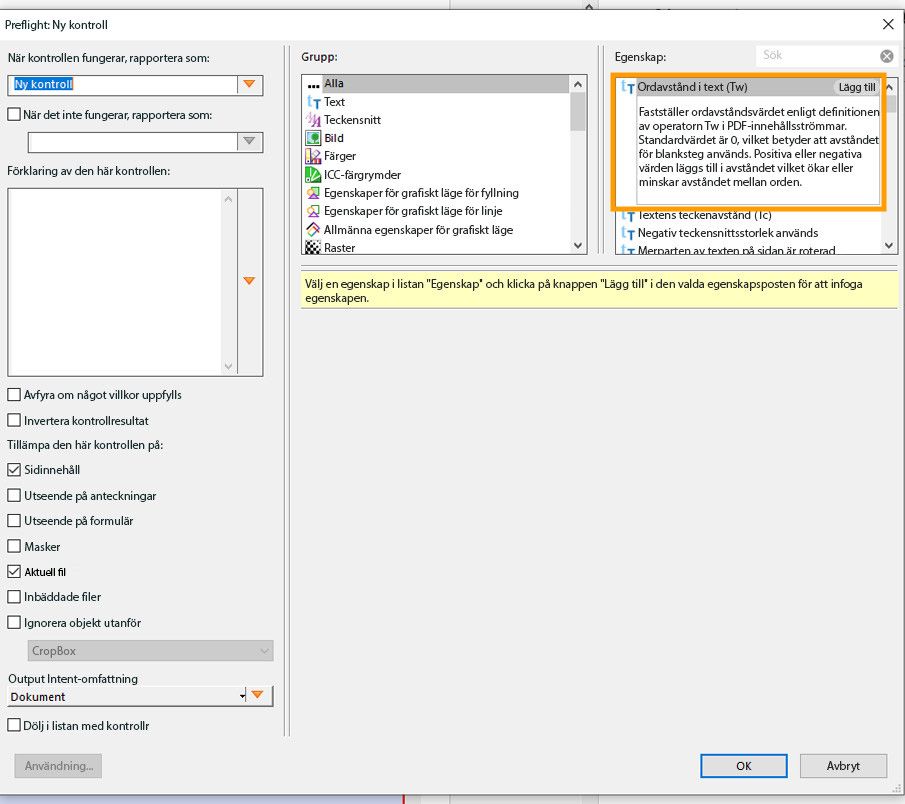The height and width of the screenshot is (804, 905).
Task: Click the 'Lägg till' button
Action: 857,87
